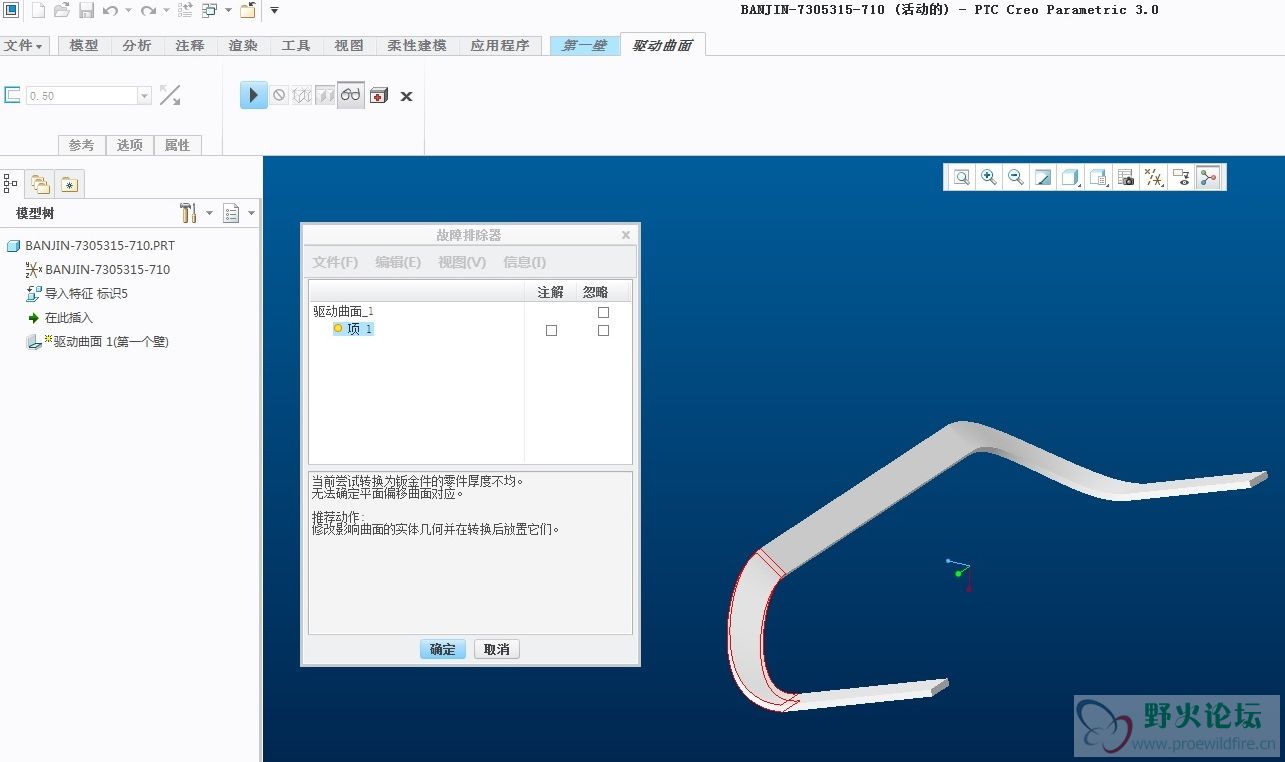The height and width of the screenshot is (762, 1285).
Task: Tick the 忽略 checkbox for 驱动曲面_1
Action: [x=603, y=312]
